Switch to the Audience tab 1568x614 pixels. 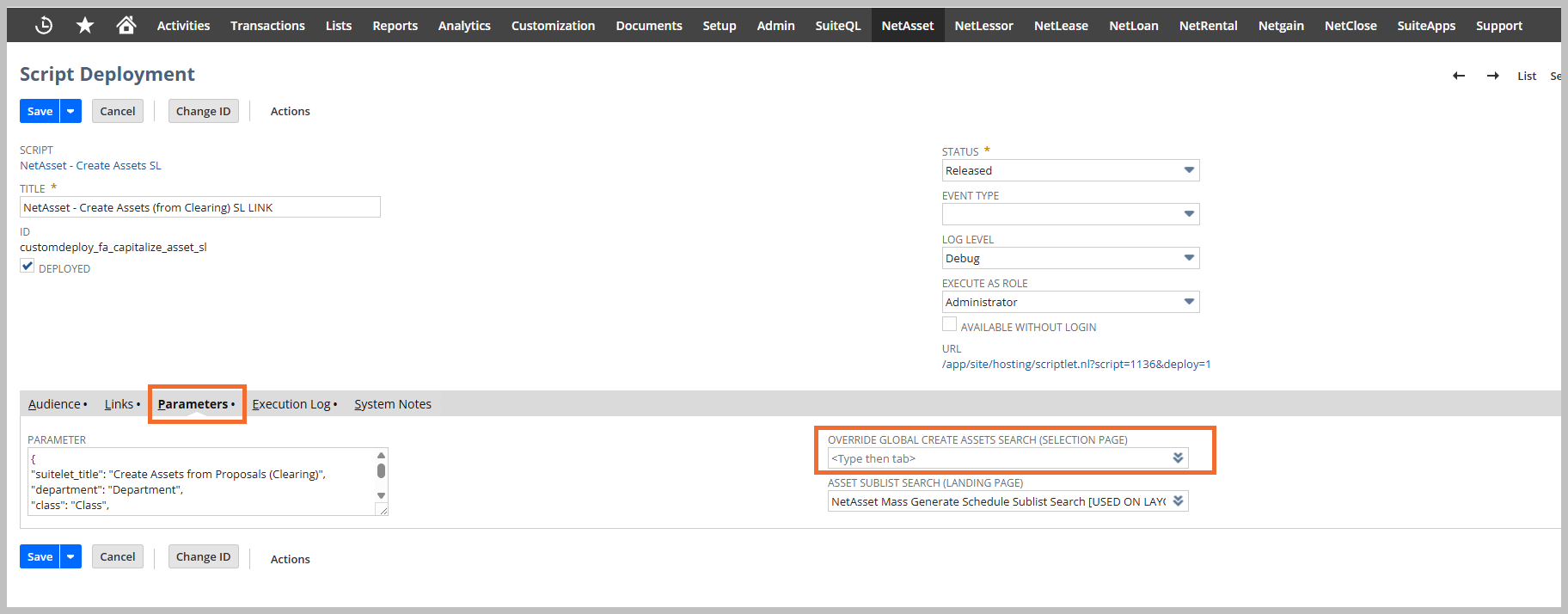58,404
